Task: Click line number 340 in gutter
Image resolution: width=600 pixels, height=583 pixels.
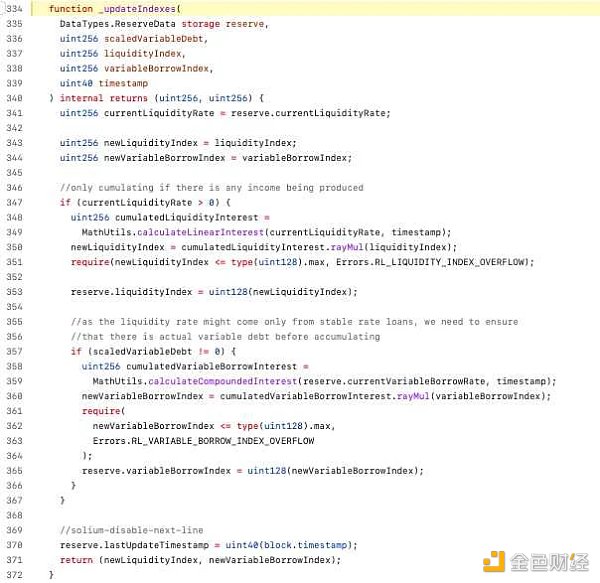Action: (14, 98)
